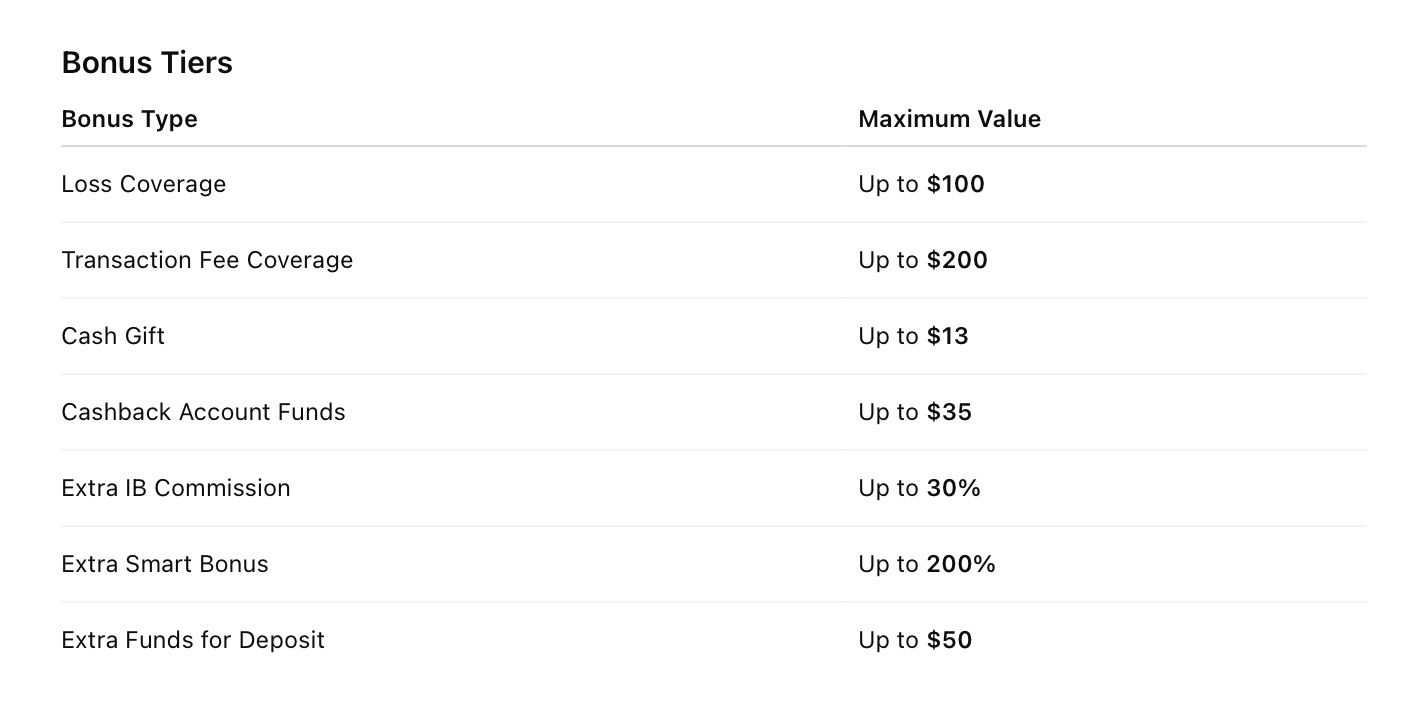Image resolution: width=1414 pixels, height=710 pixels.
Task: Select the $50 deposit funds amount
Action: coord(949,640)
